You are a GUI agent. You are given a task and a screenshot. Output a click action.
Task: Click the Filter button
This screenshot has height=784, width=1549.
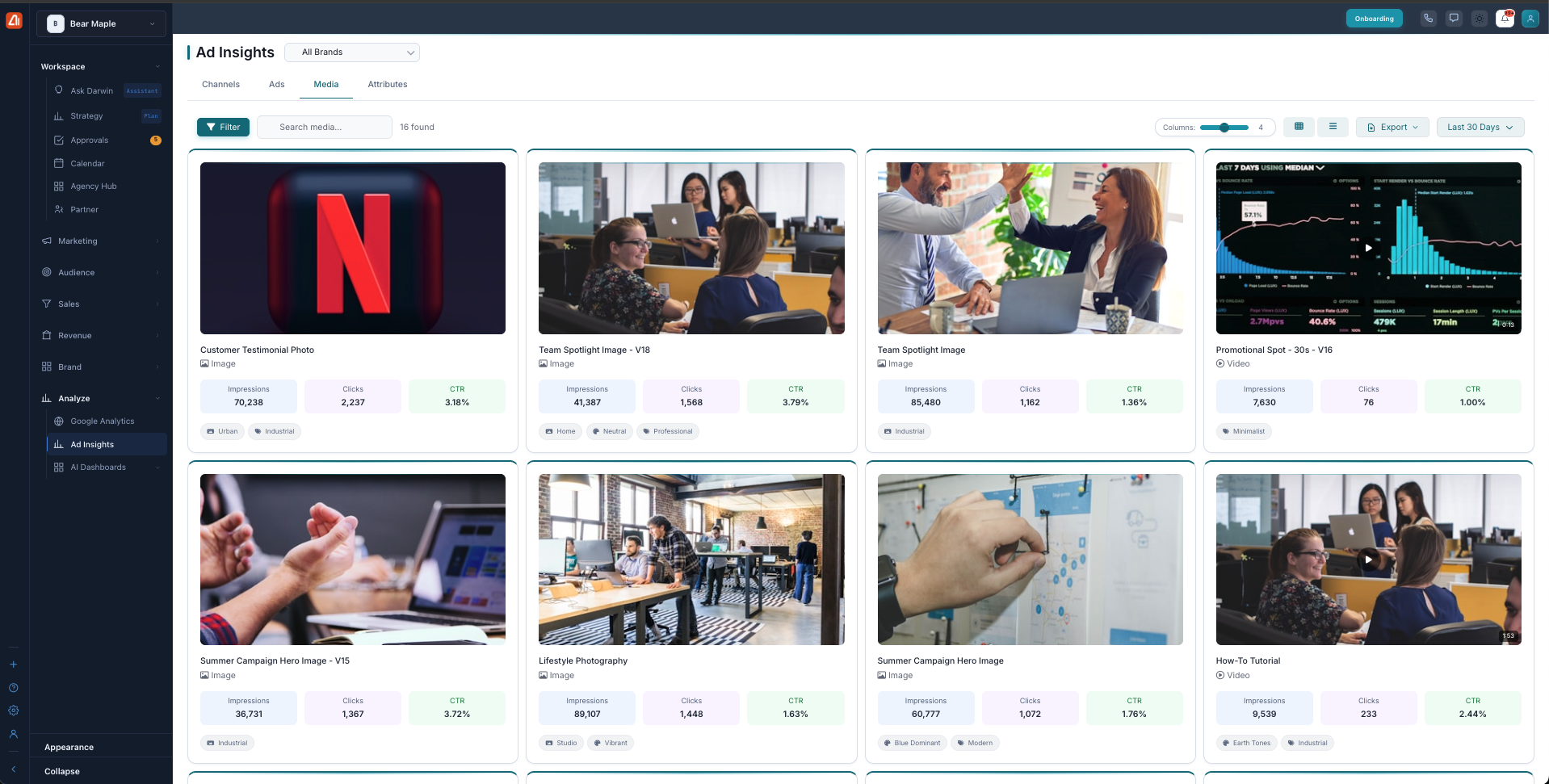click(x=223, y=127)
